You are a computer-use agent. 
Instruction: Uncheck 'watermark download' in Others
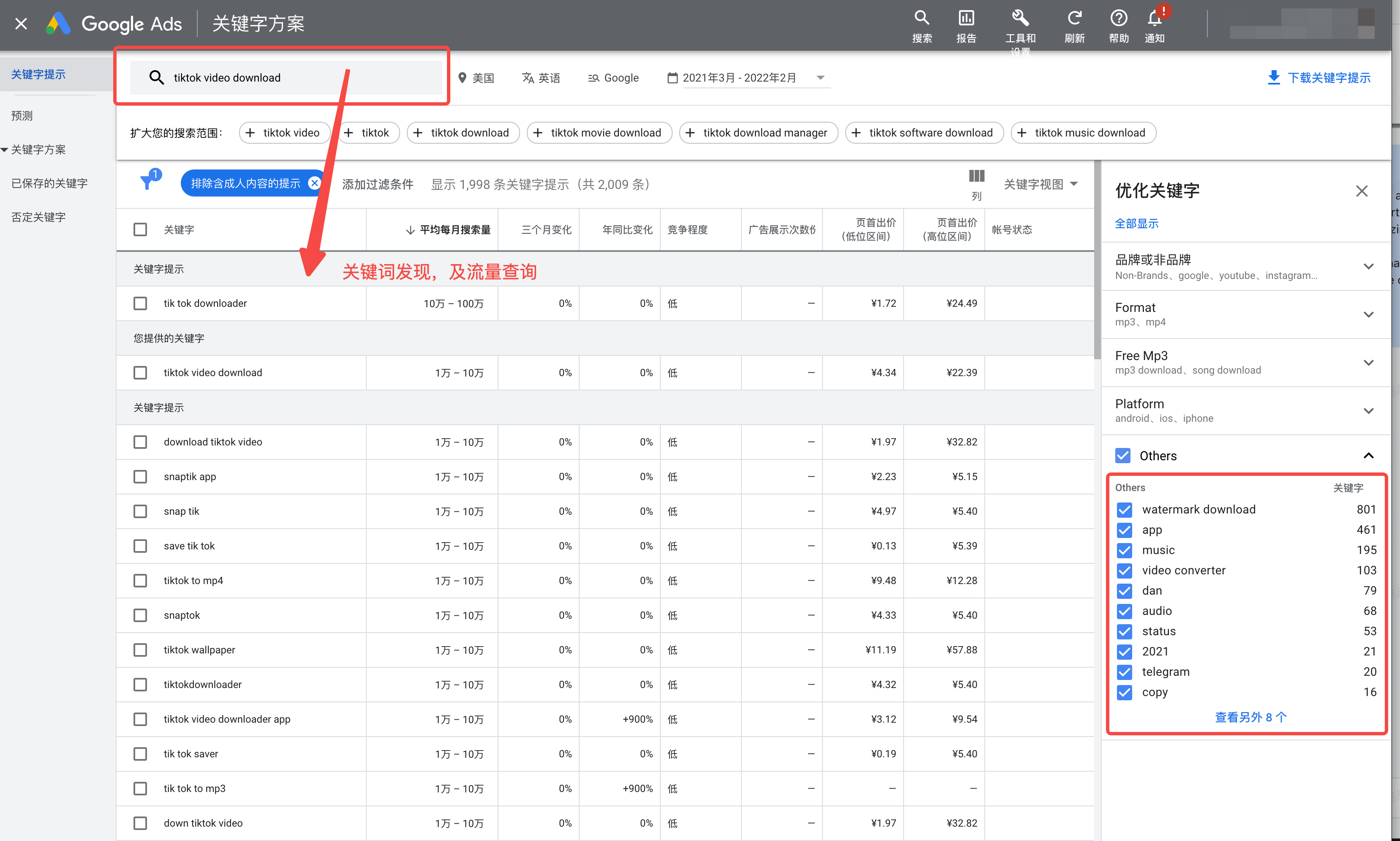[x=1124, y=510]
